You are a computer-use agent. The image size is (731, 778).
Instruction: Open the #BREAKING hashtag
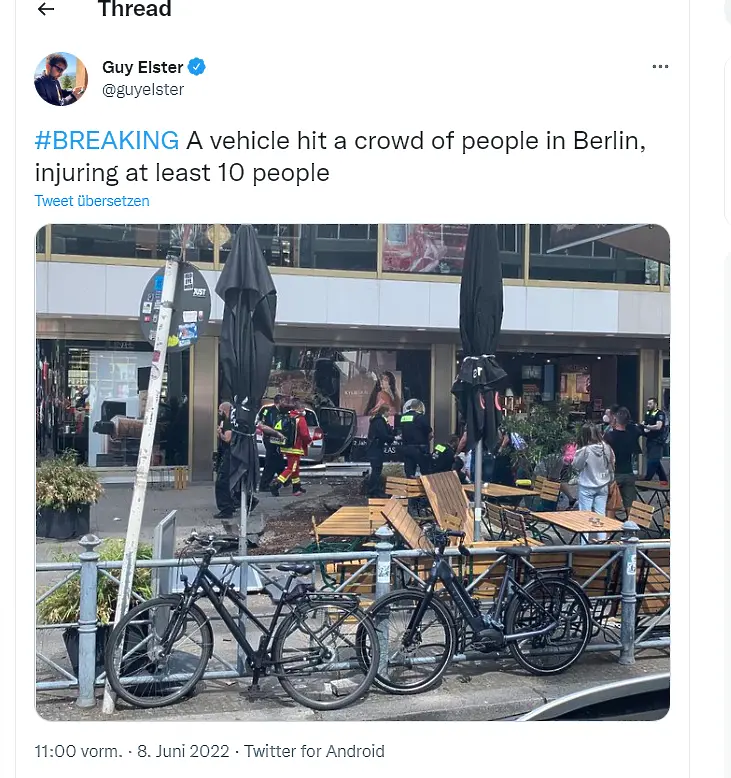[x=107, y=140]
